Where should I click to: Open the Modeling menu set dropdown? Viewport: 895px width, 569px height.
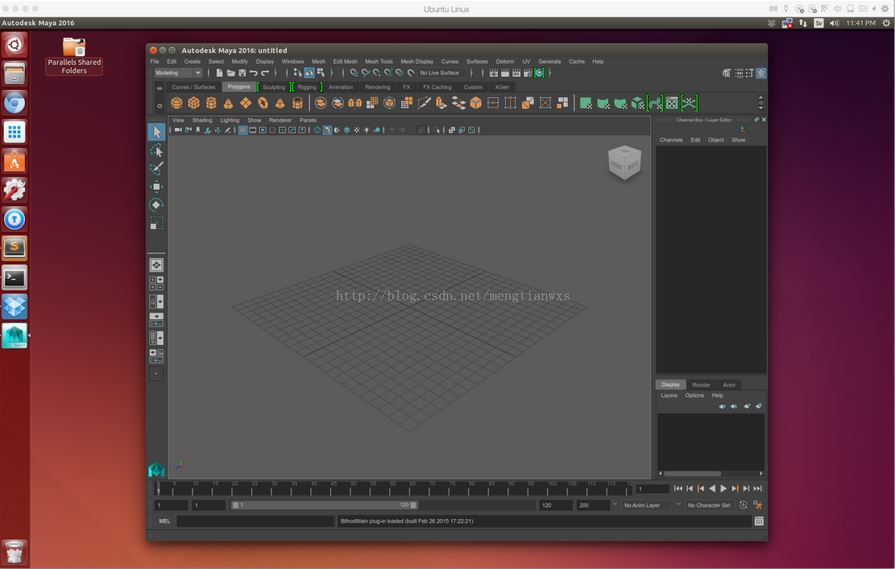coord(178,73)
